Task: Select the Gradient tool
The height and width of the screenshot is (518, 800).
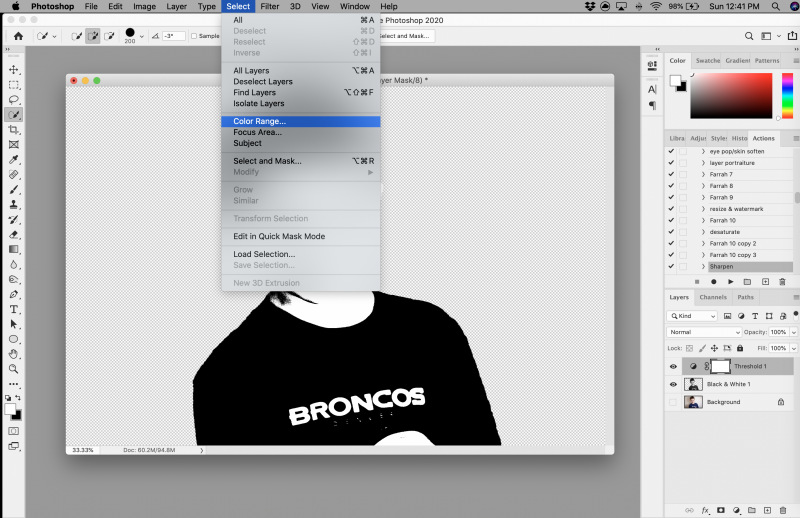Action: pyautogui.click(x=14, y=250)
